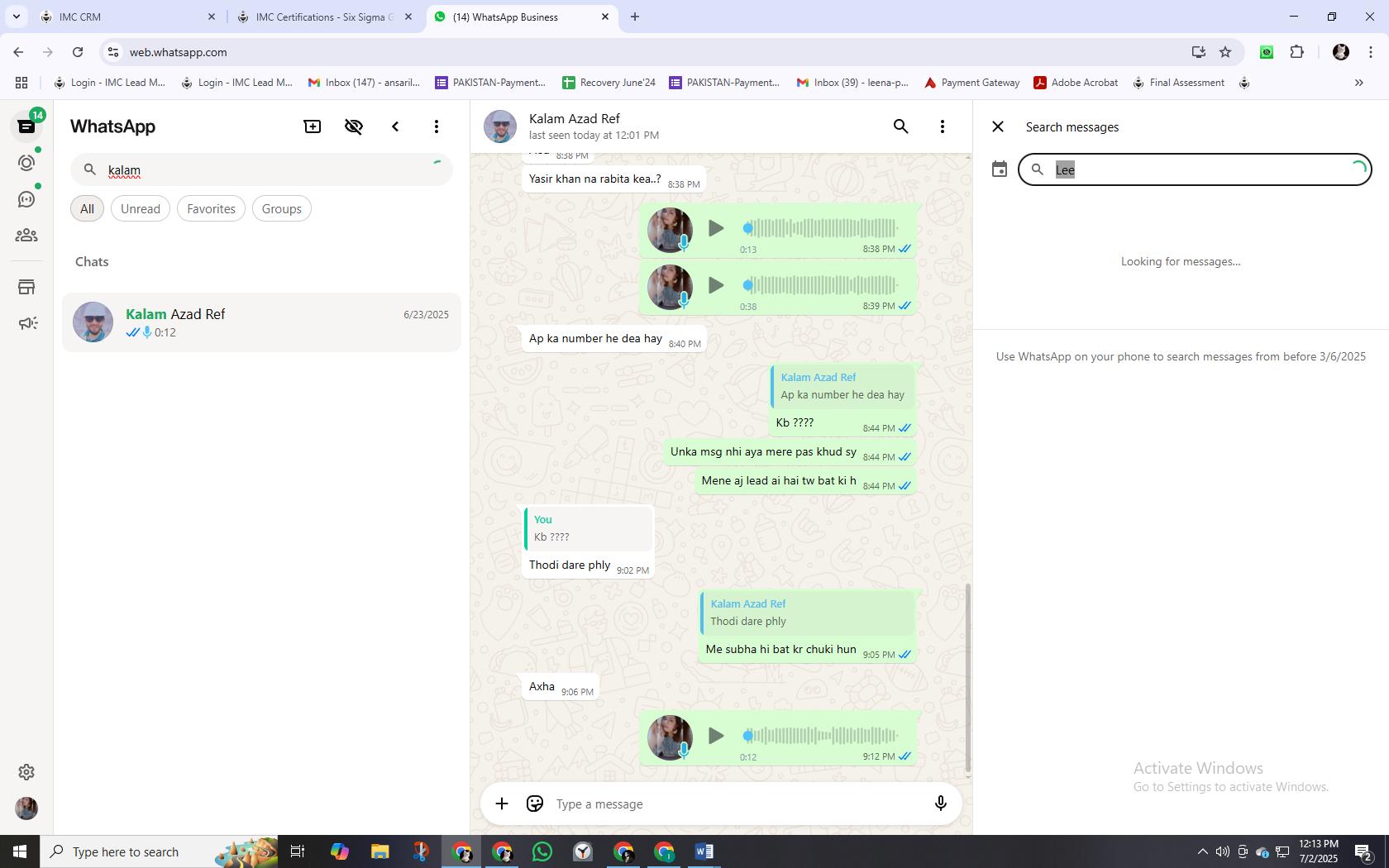The height and width of the screenshot is (868, 1389).
Task: Click quoted reply 'Thodi dare phly'
Action: [x=807, y=613]
